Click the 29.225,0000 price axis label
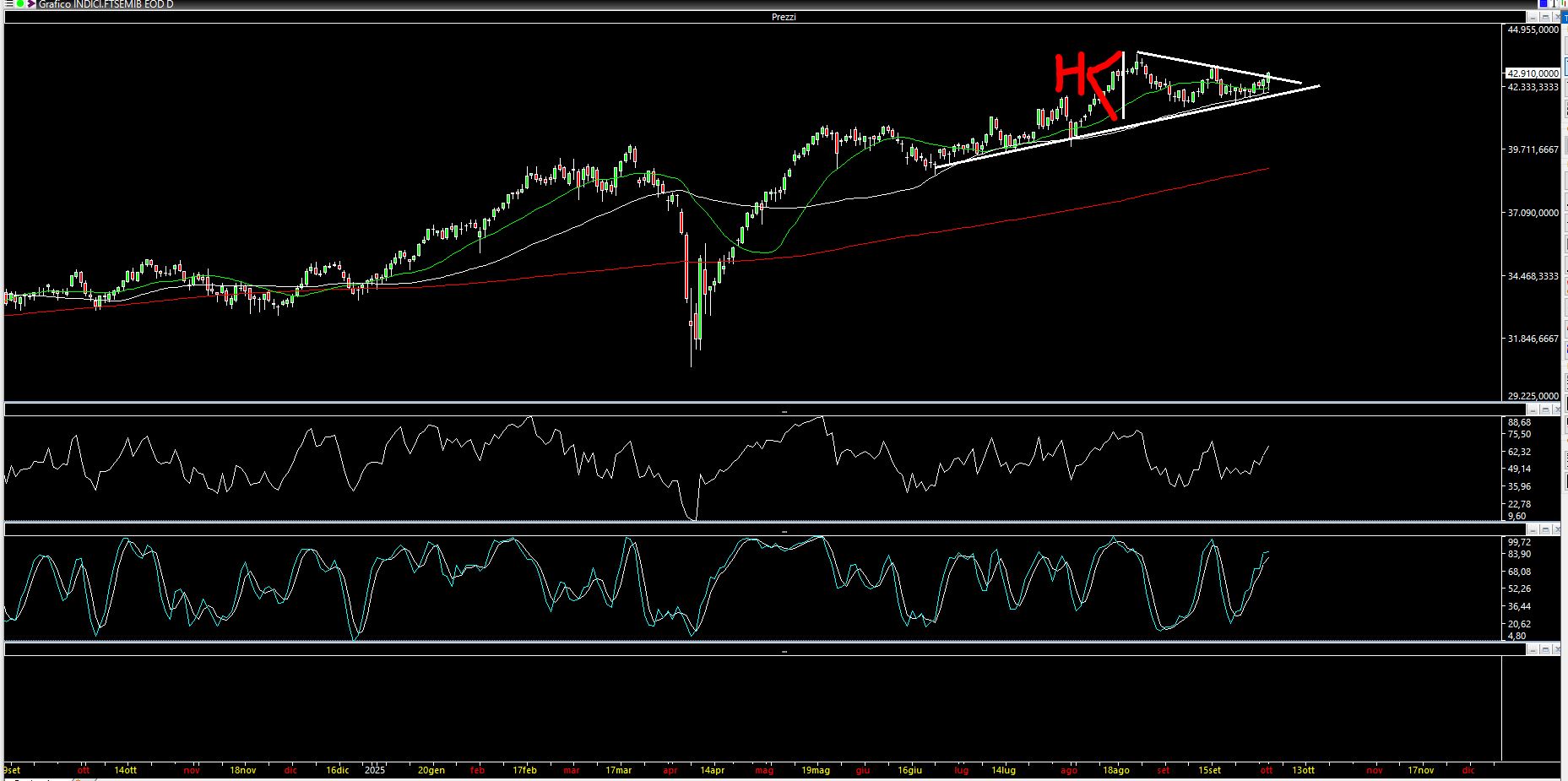Viewport: 1568px width, 781px height. 1533,396
